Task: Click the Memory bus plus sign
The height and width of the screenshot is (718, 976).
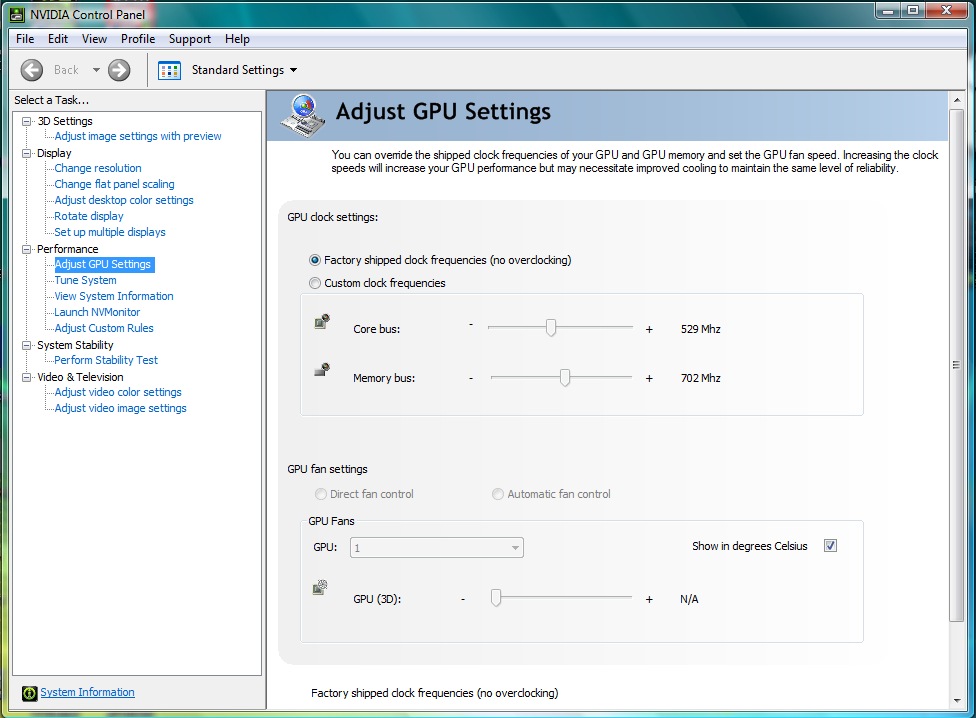Action: [649, 378]
